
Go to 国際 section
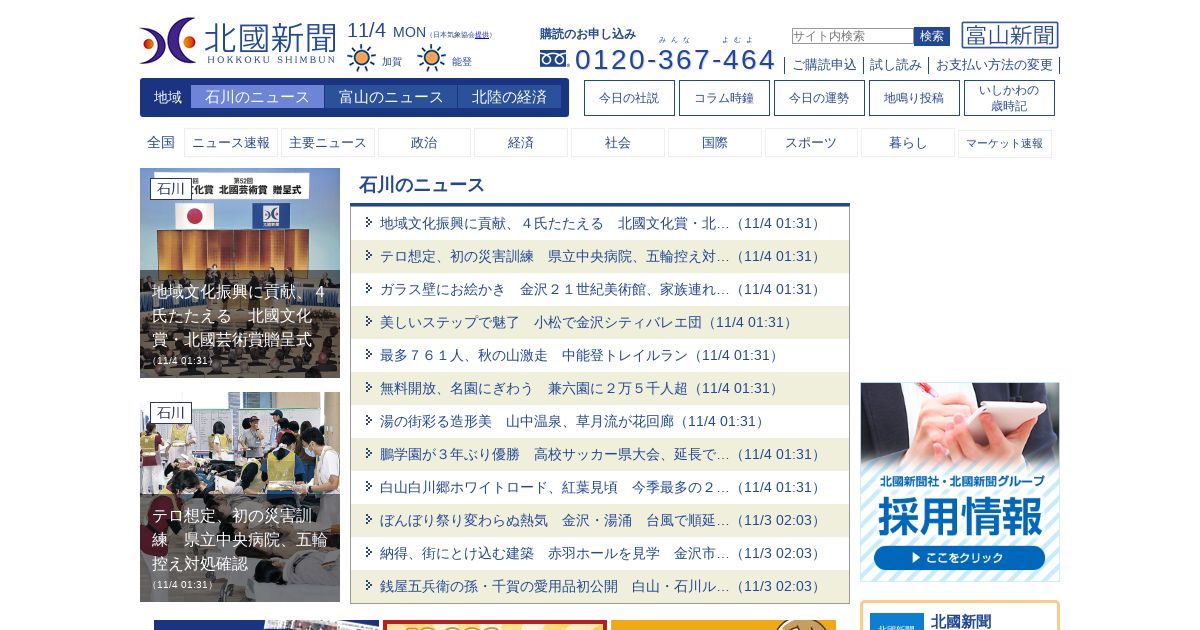click(x=715, y=143)
